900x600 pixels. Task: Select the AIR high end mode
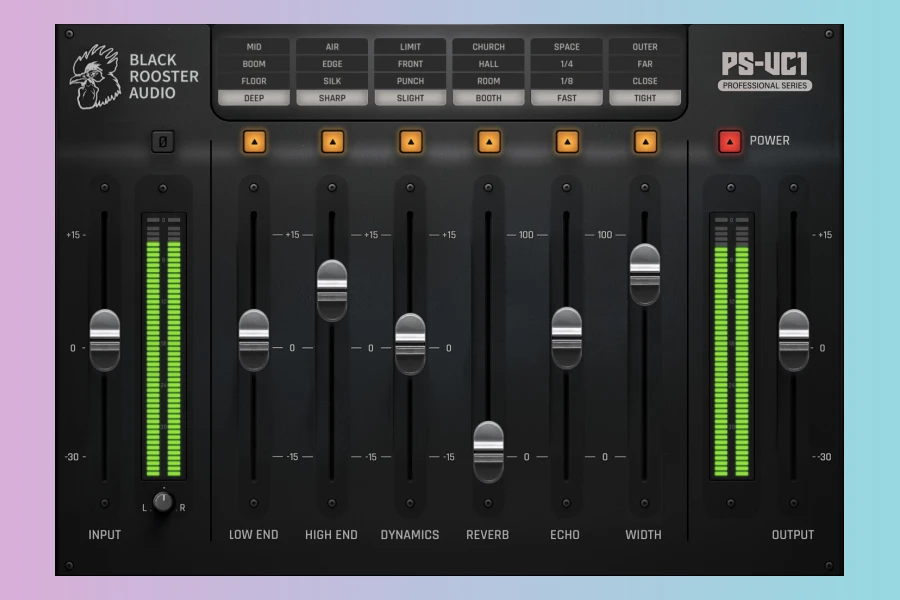pos(332,47)
